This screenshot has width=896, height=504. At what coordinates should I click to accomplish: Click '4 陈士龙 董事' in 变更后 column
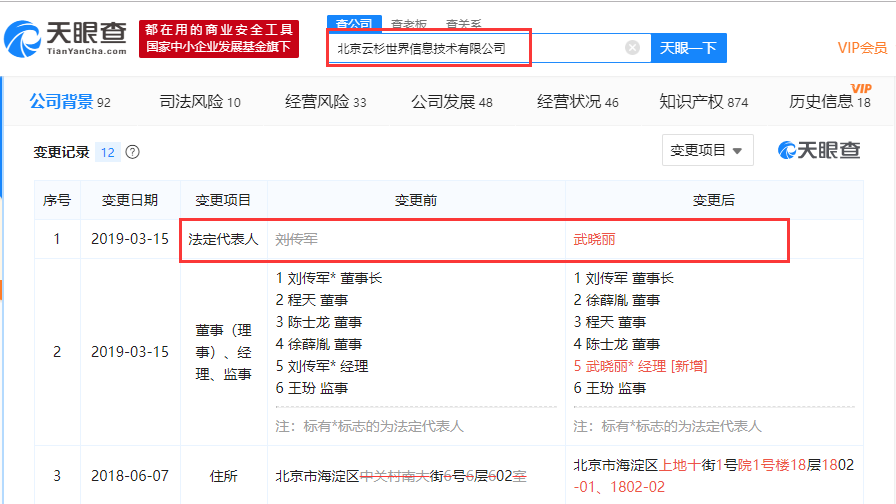click(x=617, y=344)
